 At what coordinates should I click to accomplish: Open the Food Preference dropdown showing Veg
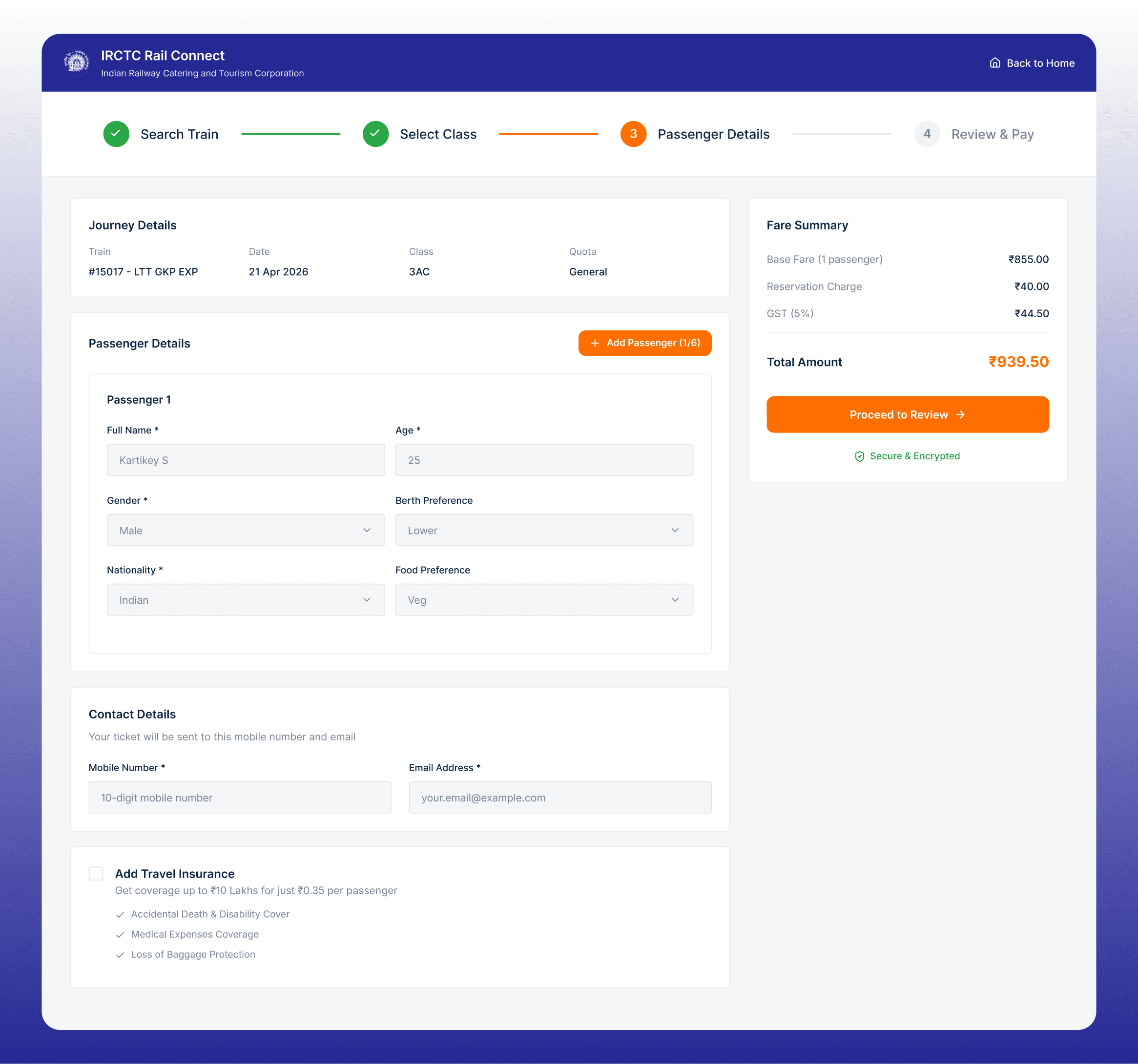point(544,600)
